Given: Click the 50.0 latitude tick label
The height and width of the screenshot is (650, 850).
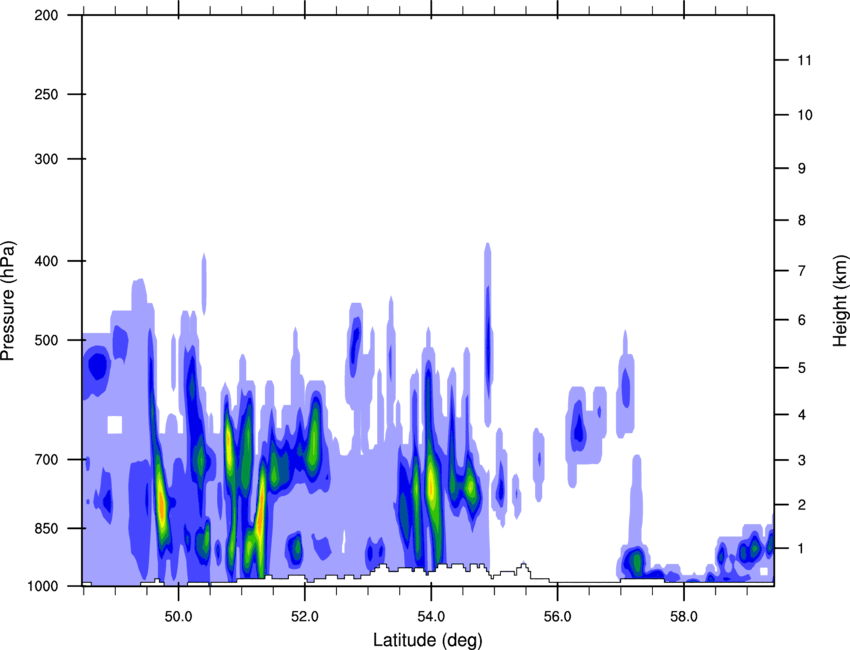Looking at the screenshot, I should [178, 617].
